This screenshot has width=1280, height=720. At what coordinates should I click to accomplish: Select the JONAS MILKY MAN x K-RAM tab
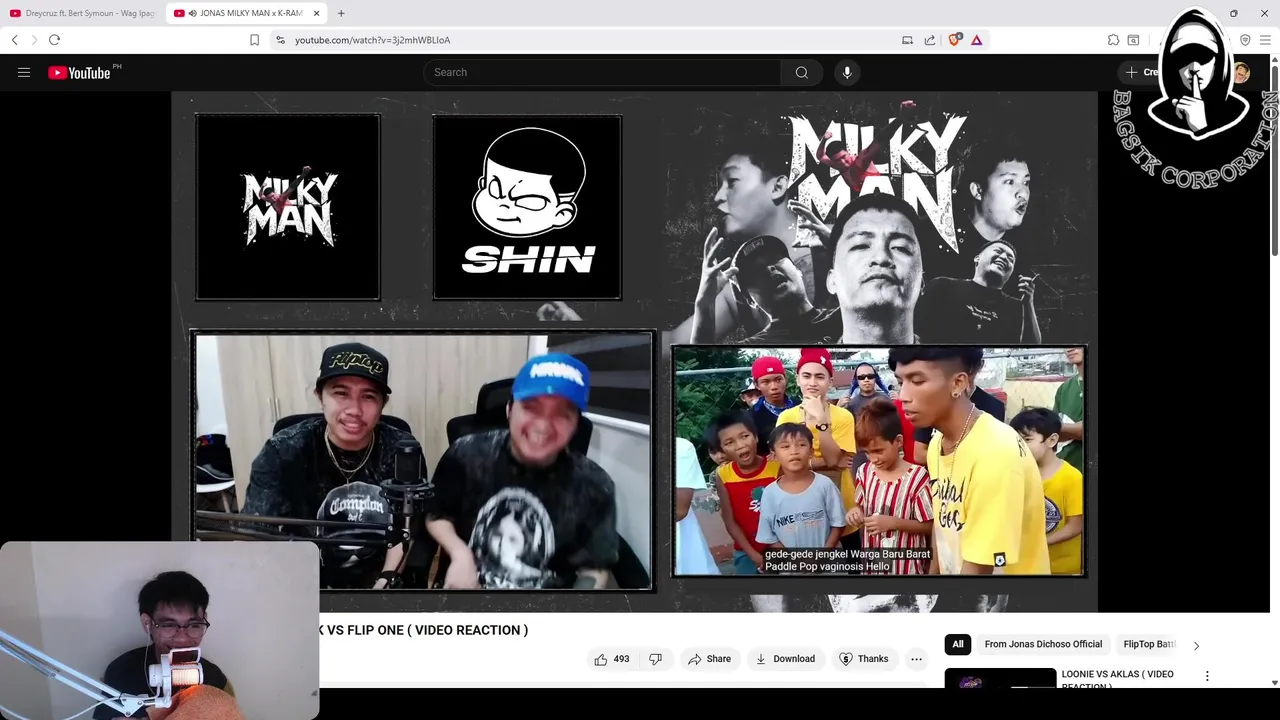[x=246, y=13]
